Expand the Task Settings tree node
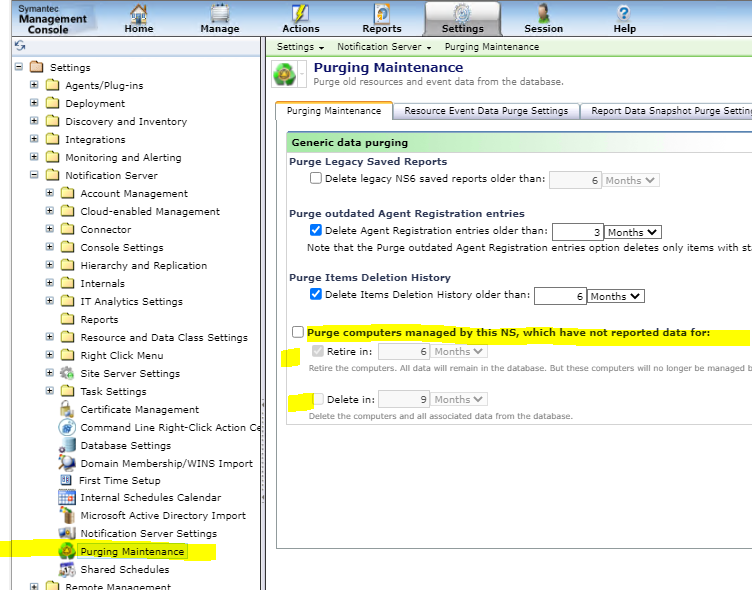752x590 pixels. point(49,391)
